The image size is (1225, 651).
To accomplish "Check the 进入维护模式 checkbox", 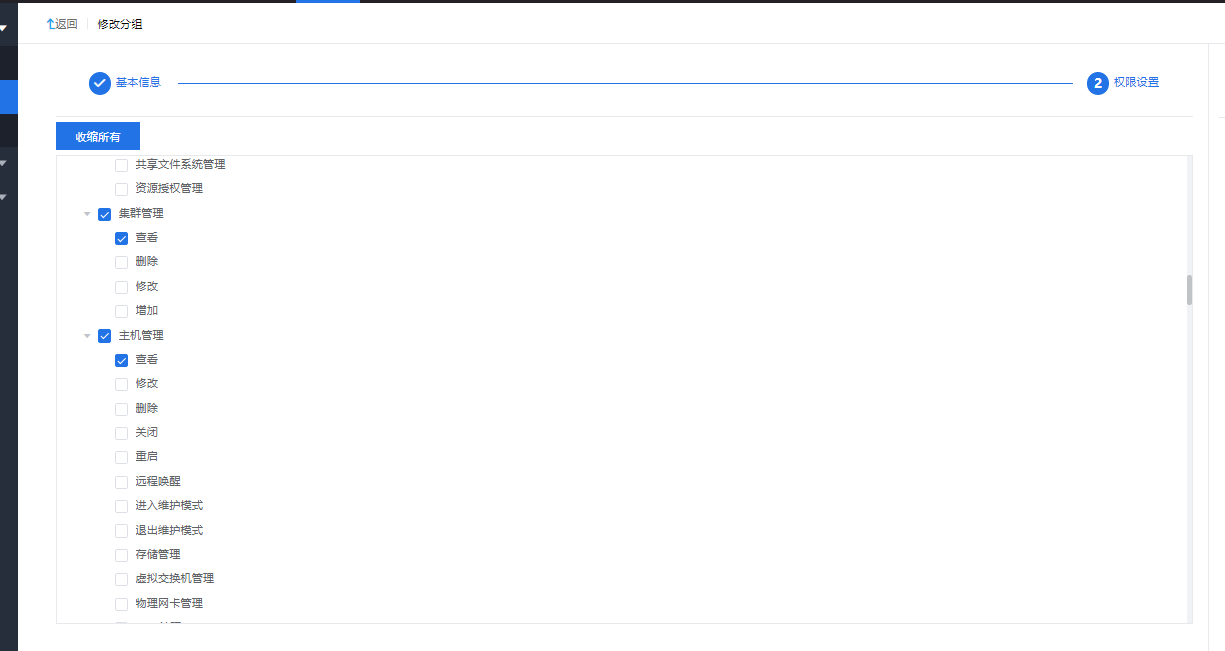I will tap(122, 506).
